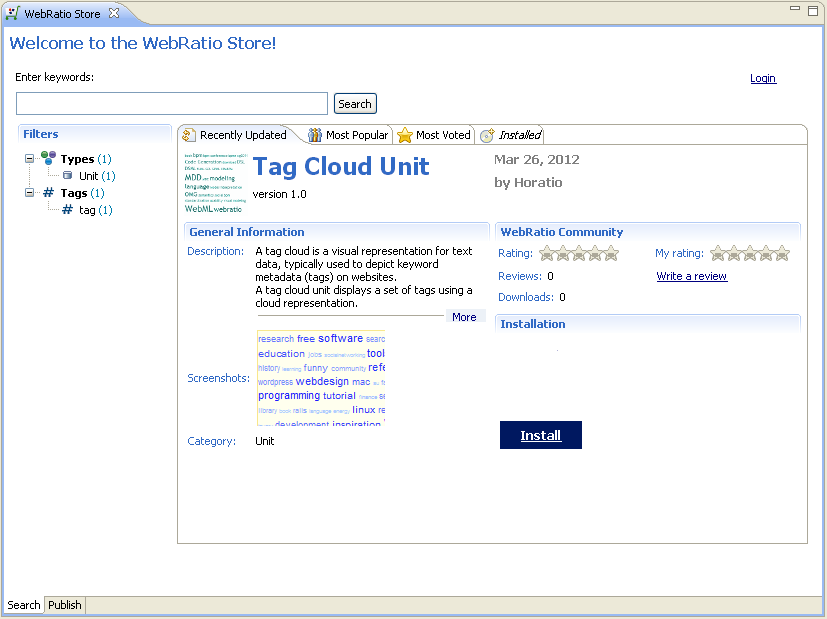The image size is (827, 619).
Task: Set My rating to one star
Action: 718,254
